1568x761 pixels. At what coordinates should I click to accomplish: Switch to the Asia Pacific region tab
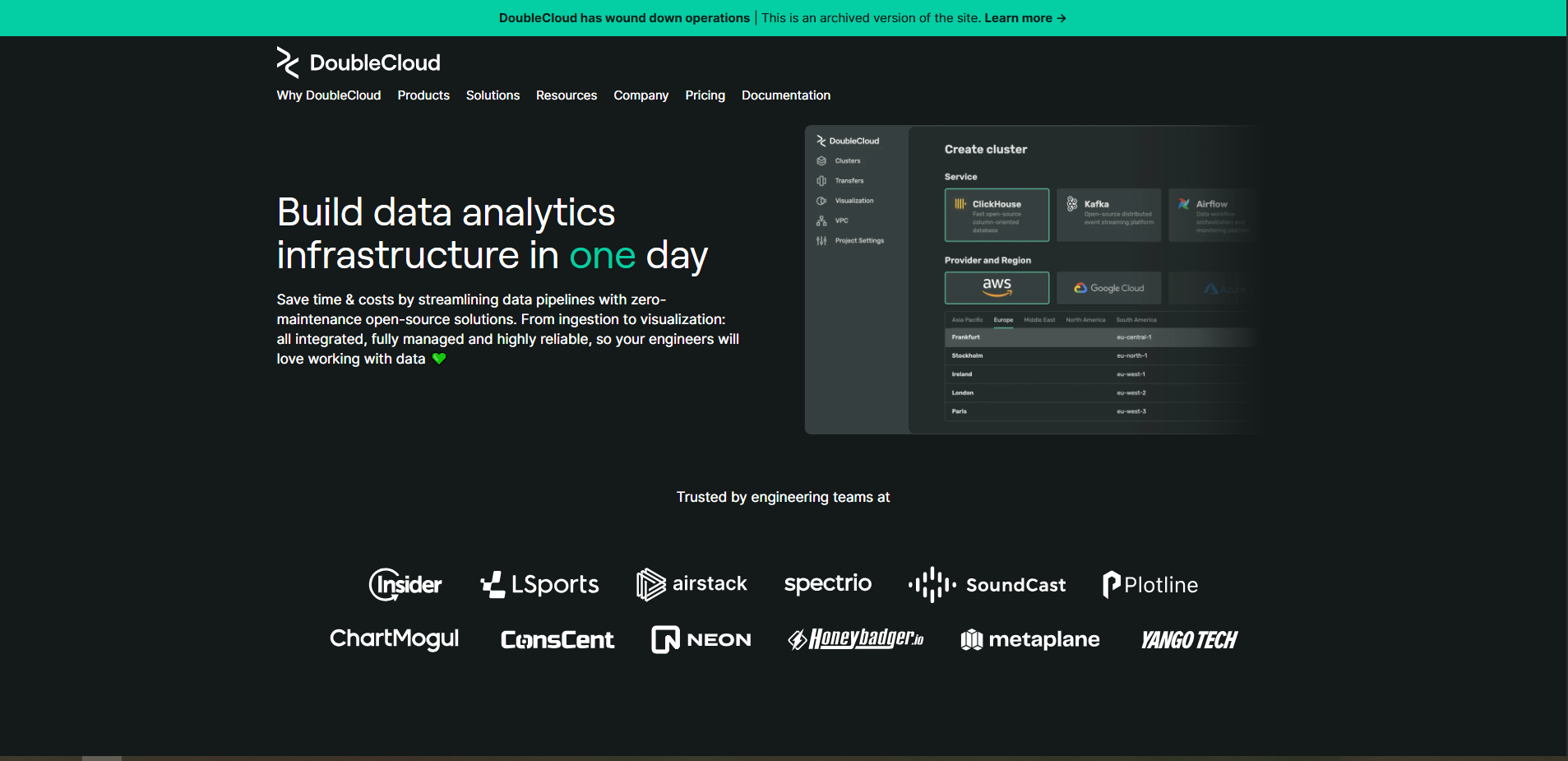coord(967,320)
